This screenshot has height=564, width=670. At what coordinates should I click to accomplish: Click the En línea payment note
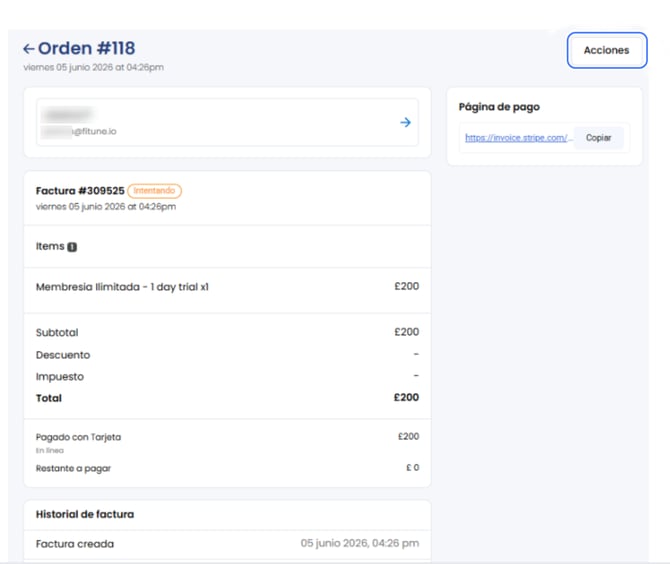coord(50,450)
